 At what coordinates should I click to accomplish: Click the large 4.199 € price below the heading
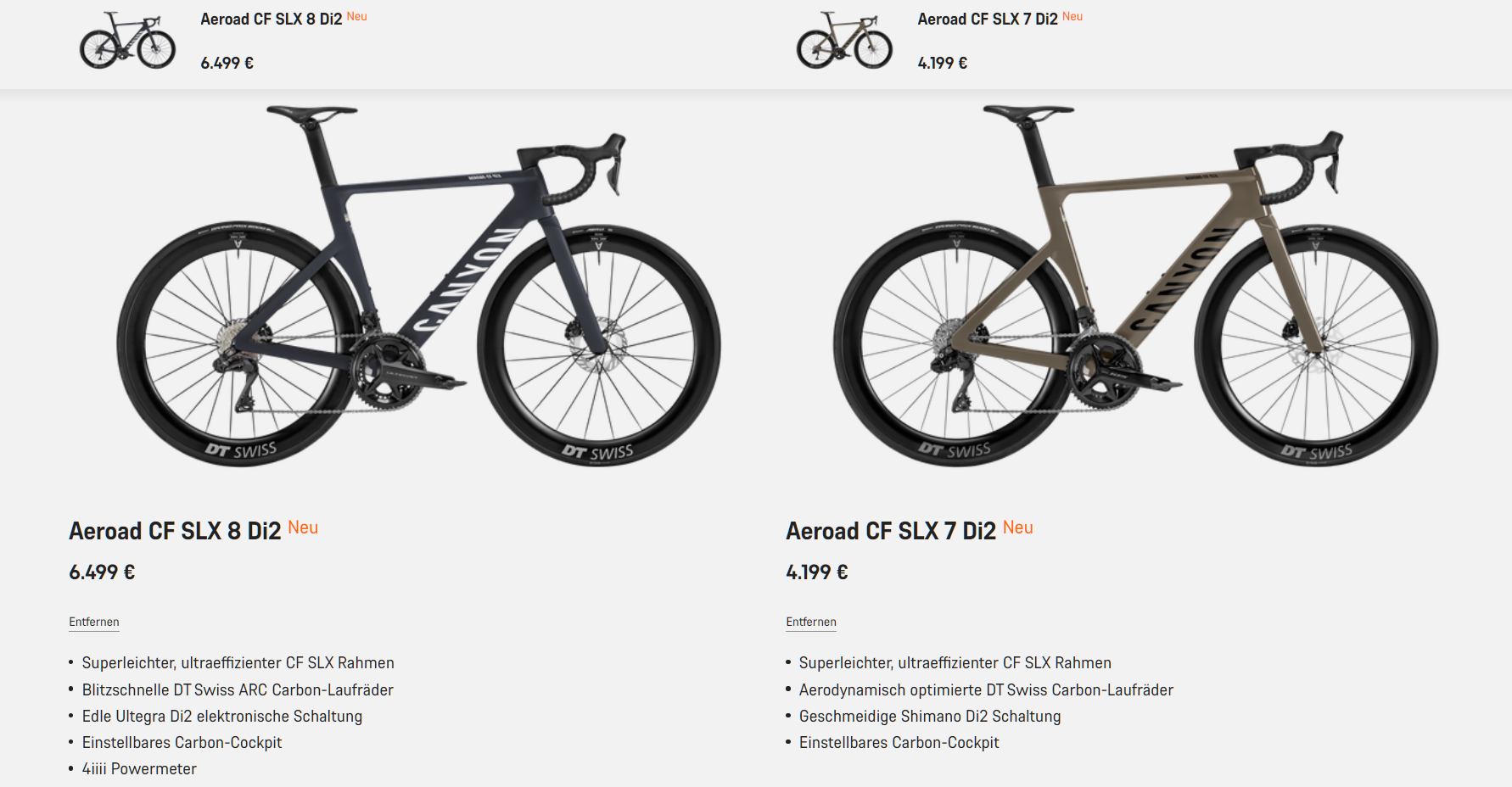817,572
